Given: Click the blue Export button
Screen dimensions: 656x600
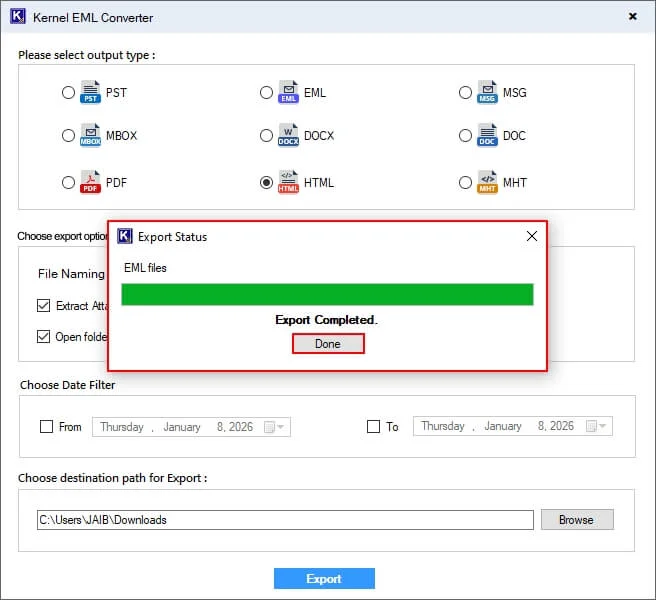Looking at the screenshot, I should pyautogui.click(x=324, y=578).
